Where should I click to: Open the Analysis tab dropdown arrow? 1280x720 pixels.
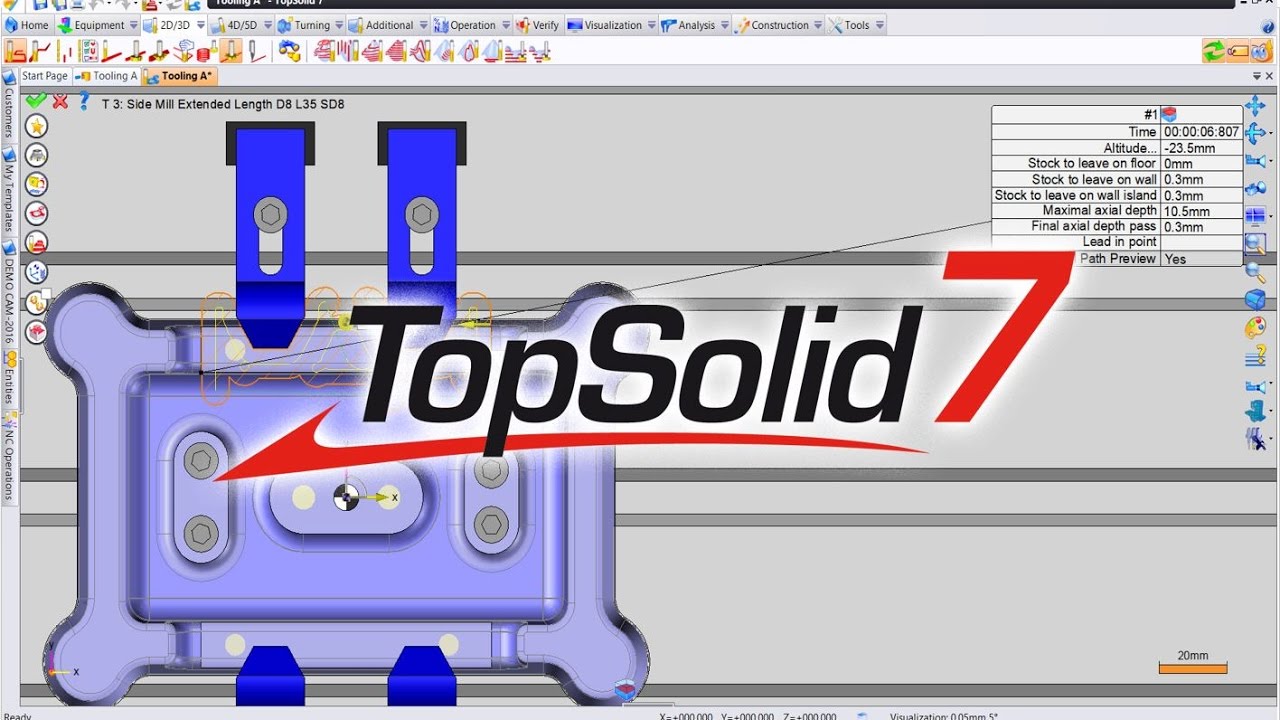click(x=725, y=25)
